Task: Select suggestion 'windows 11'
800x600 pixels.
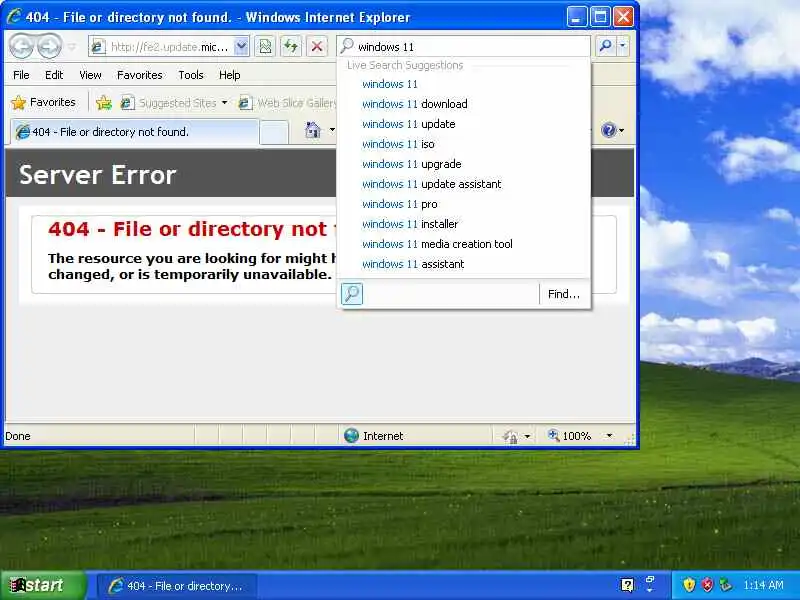Action: [463, 84]
